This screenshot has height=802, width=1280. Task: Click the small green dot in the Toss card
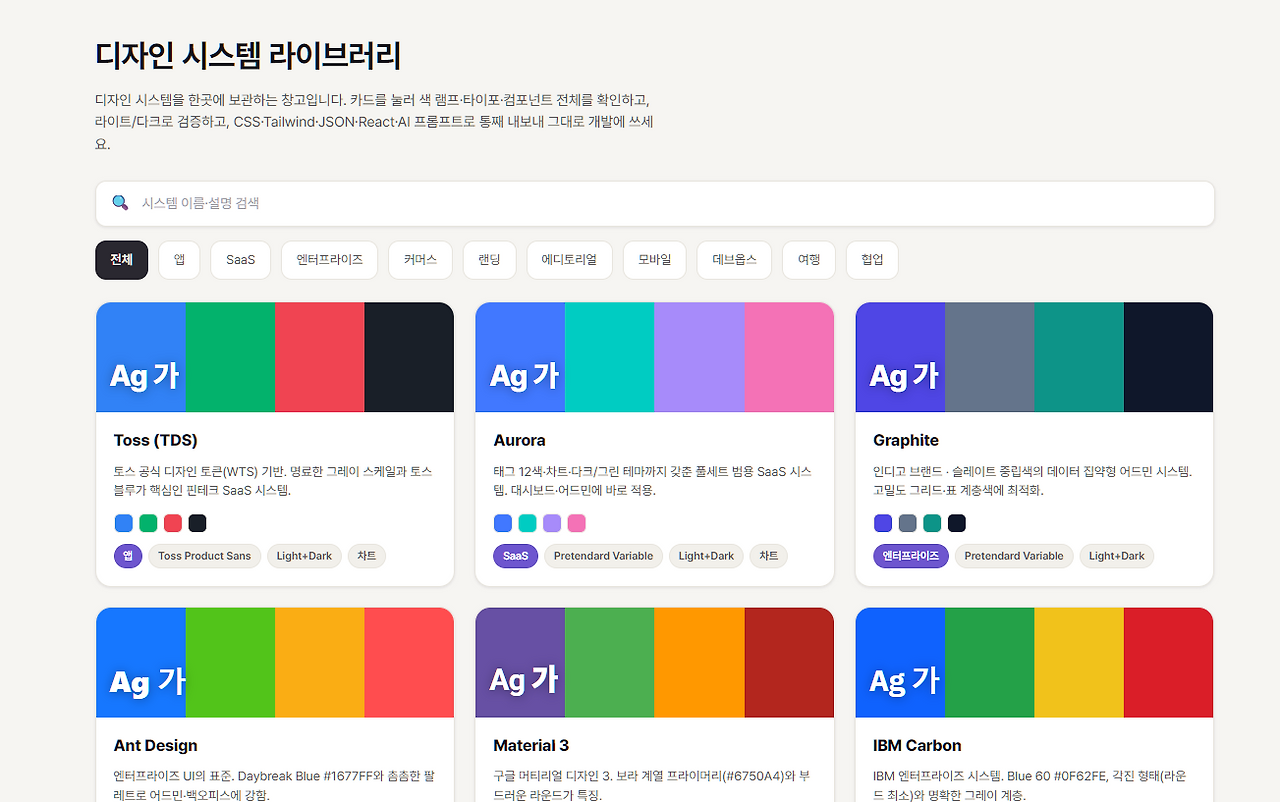(x=148, y=523)
